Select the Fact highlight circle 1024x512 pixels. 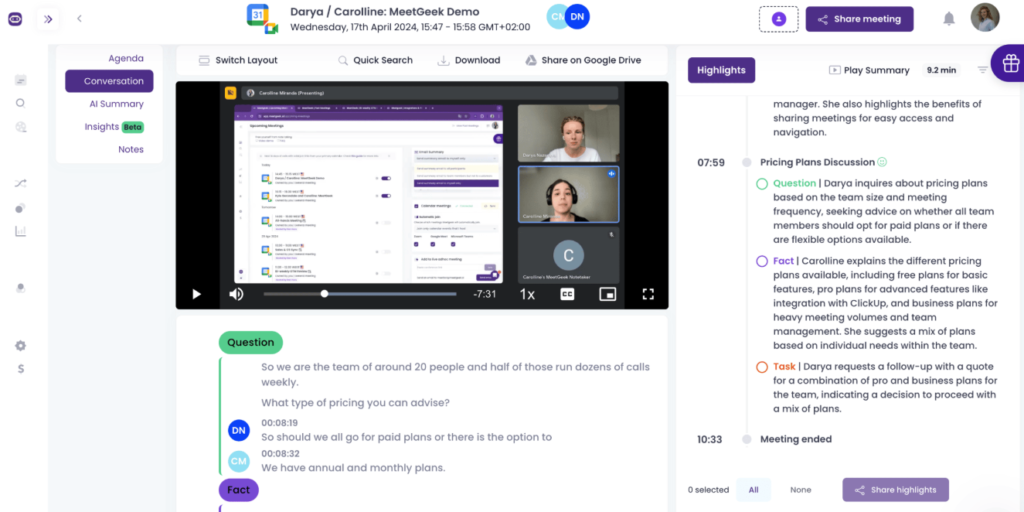(x=761, y=261)
